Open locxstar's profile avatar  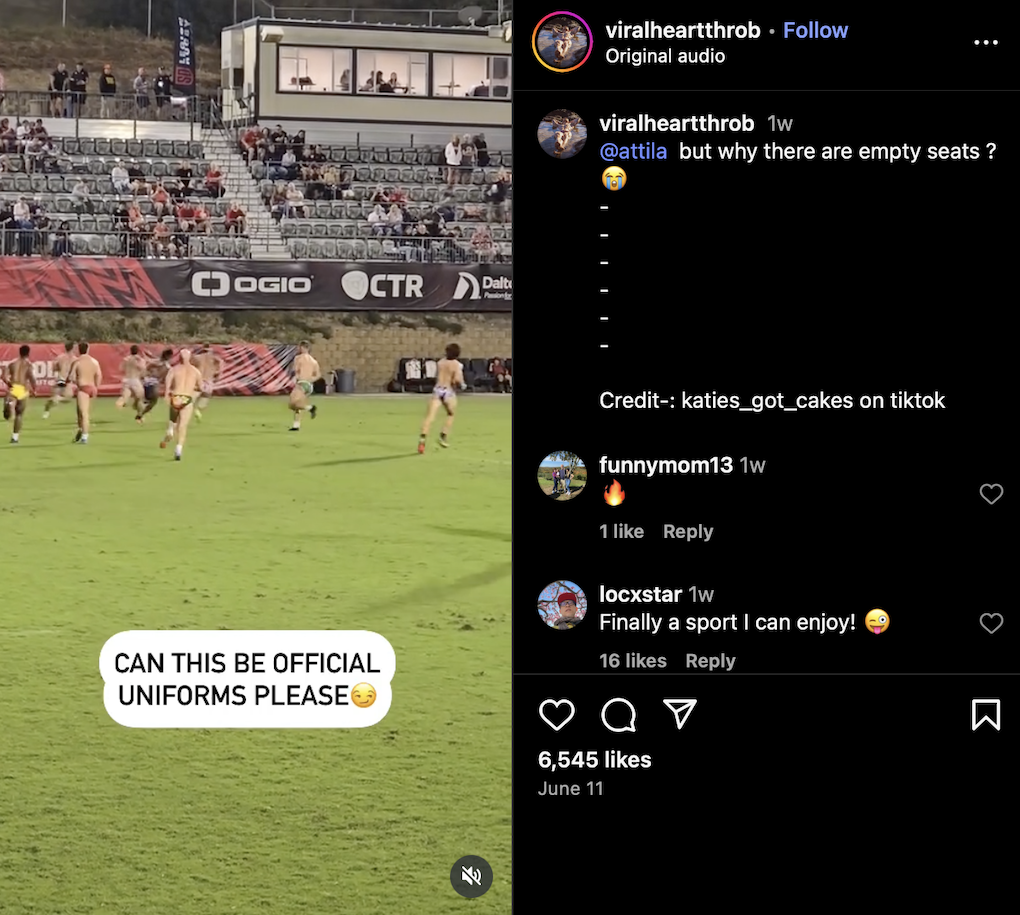[562, 605]
